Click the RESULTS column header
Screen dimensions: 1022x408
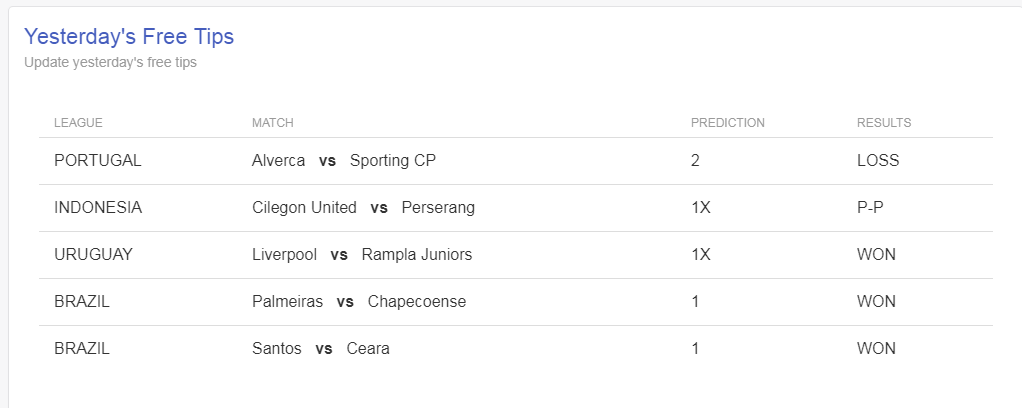tap(884, 123)
